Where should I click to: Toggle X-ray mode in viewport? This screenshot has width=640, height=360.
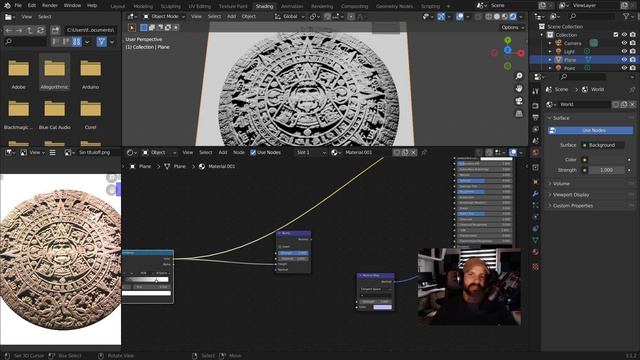click(478, 17)
